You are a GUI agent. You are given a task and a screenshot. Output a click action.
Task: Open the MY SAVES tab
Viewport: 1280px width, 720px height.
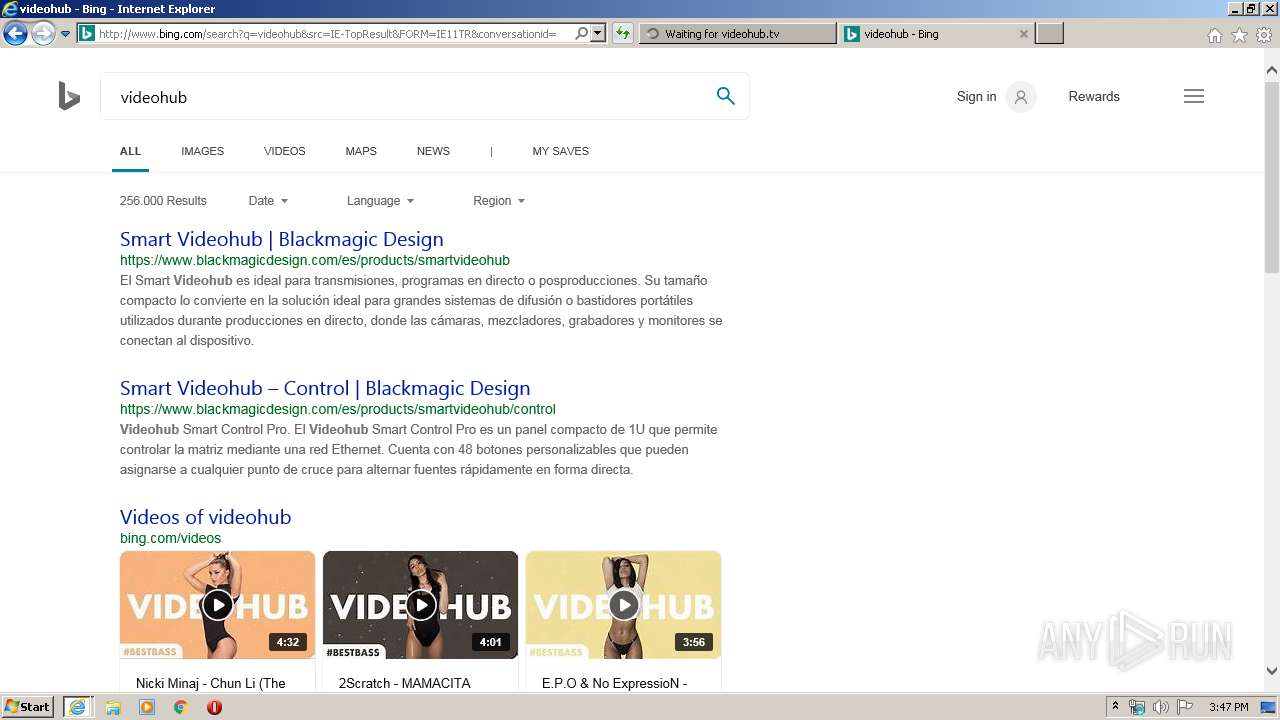560,152
